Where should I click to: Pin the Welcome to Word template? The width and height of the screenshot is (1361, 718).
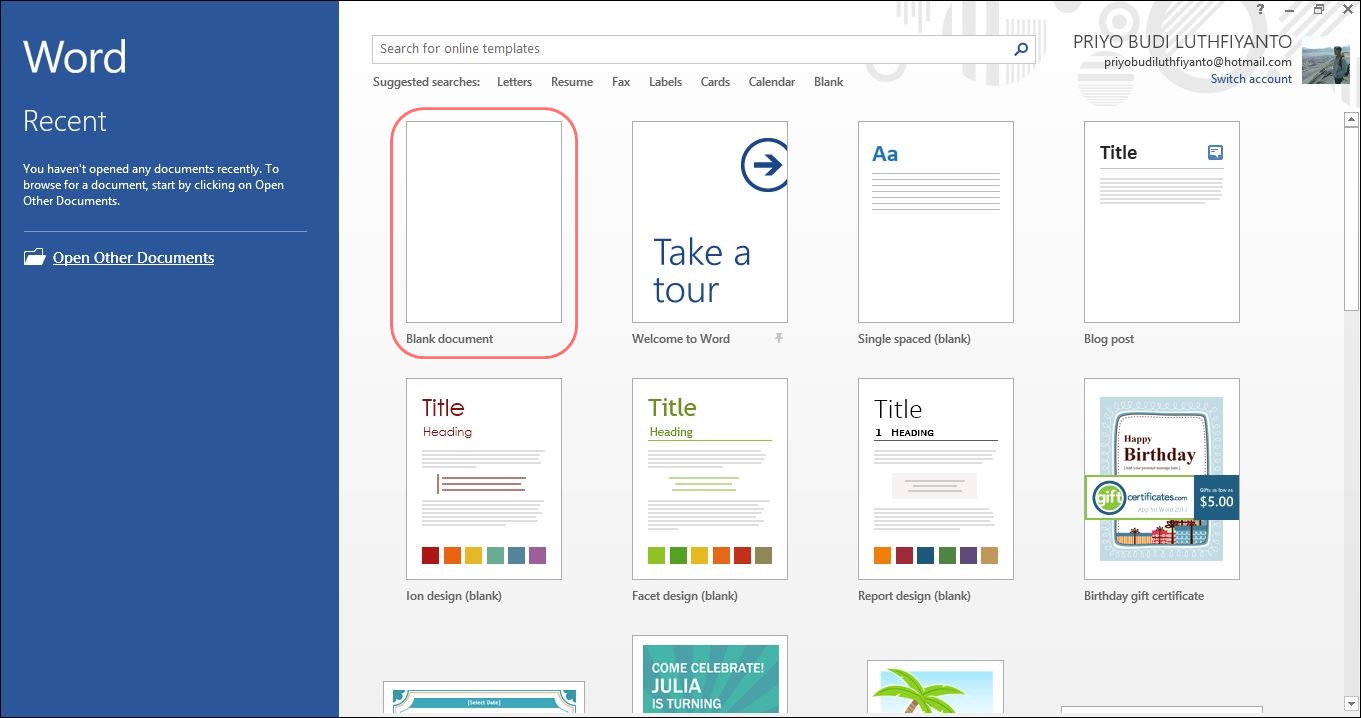[x=779, y=339]
